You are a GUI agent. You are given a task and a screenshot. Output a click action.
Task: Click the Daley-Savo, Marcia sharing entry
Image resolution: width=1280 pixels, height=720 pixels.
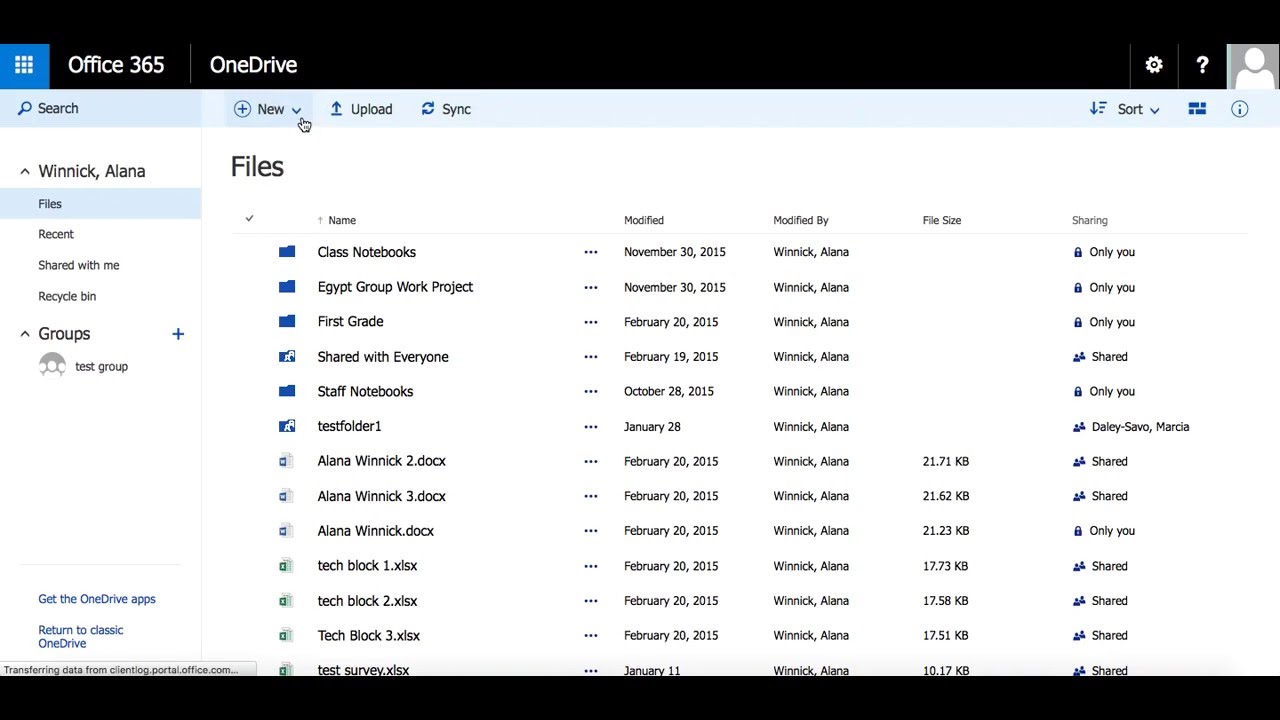(1140, 427)
